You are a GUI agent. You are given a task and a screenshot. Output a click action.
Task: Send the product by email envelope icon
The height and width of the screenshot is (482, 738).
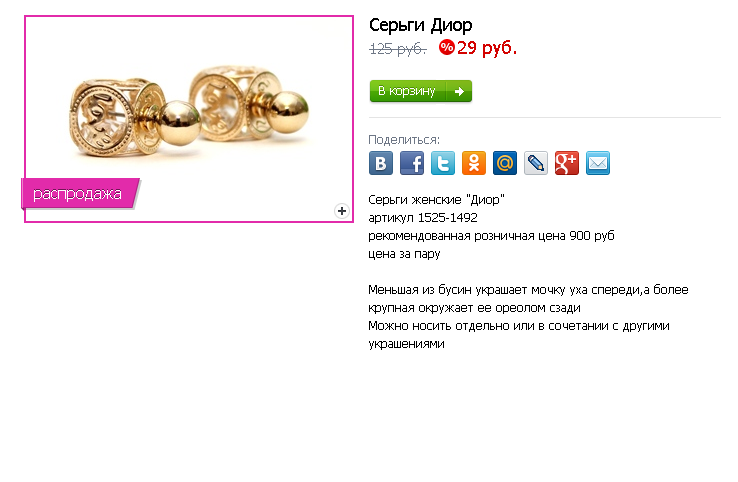tap(598, 163)
